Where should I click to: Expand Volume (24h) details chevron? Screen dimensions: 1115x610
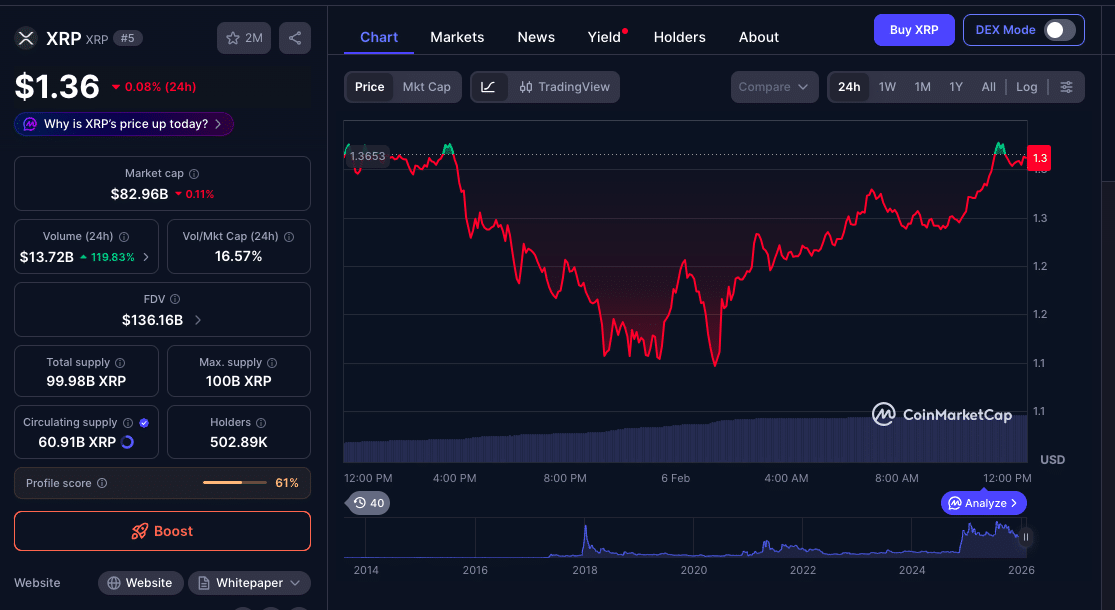[x=146, y=257]
